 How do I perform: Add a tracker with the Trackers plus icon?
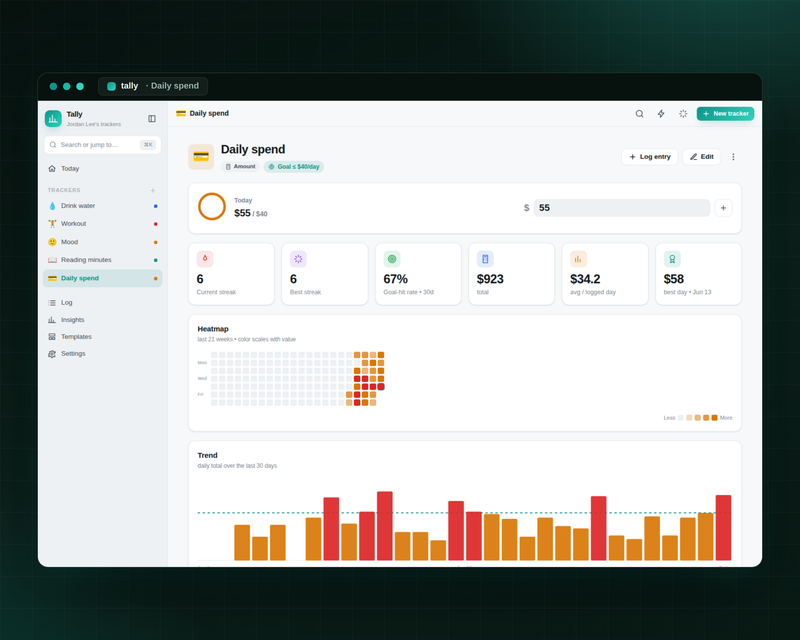coord(153,190)
